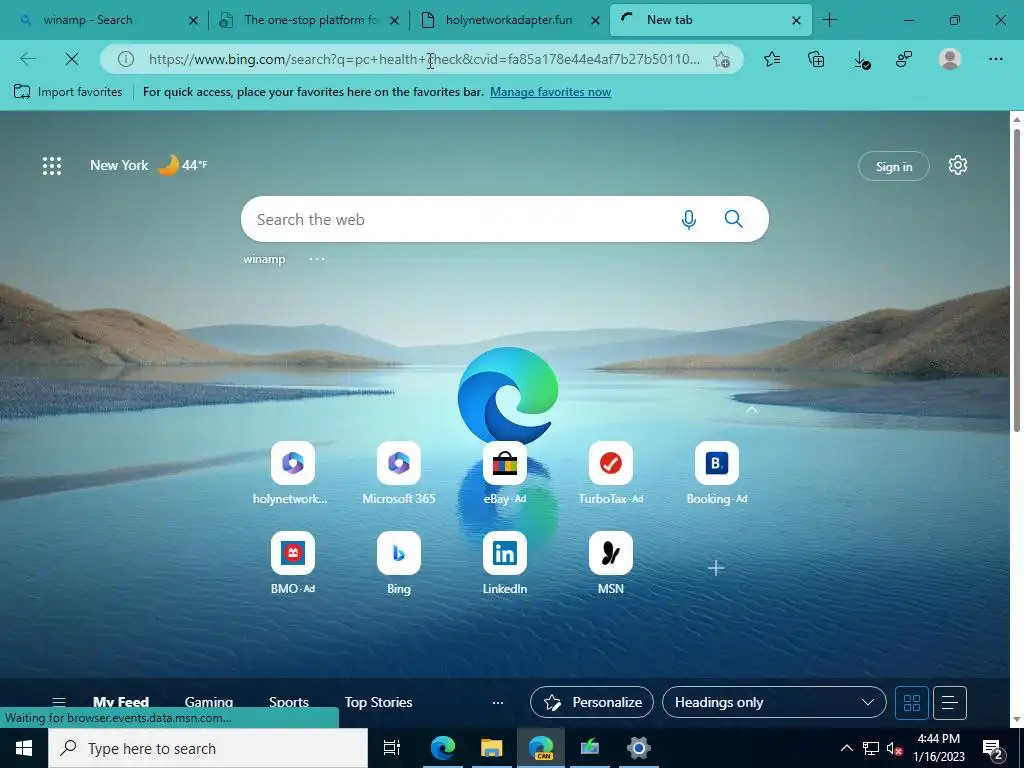Open the toolbar icon next to Downloads
1024x768 pixels.
[904, 59]
